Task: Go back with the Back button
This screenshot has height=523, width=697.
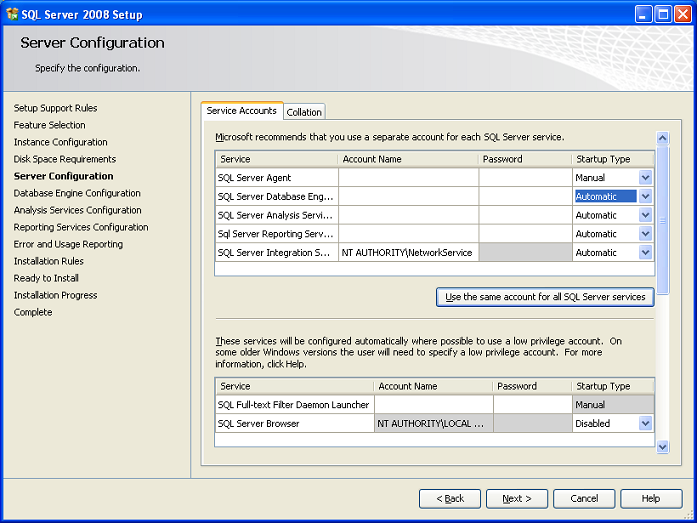Action: [450, 499]
